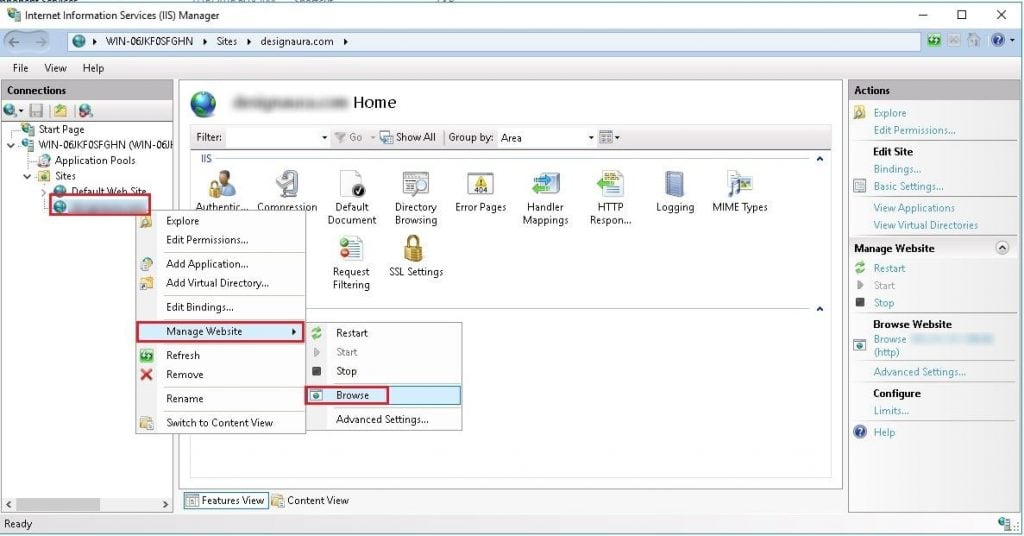Select Remove in context menu
The image size is (1024, 536).
pos(220,374)
